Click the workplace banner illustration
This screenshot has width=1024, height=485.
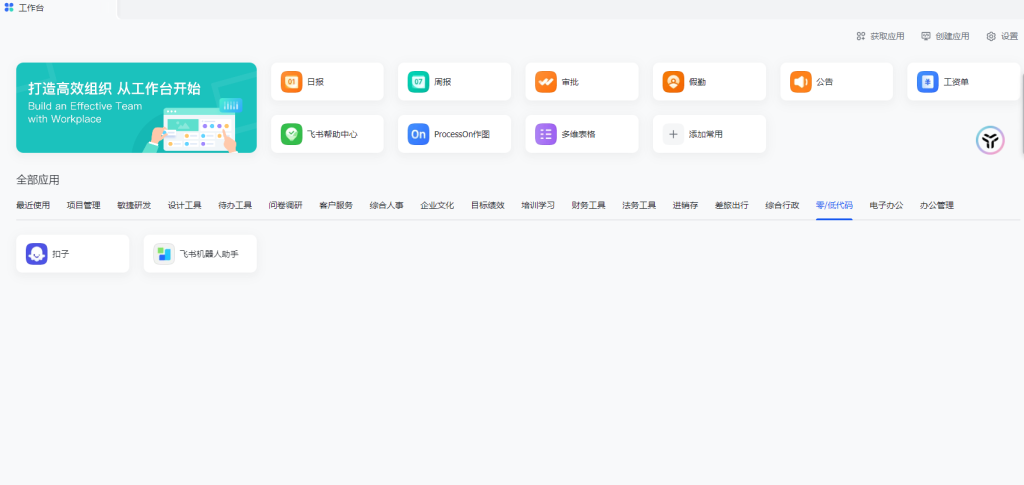[x=136, y=108]
